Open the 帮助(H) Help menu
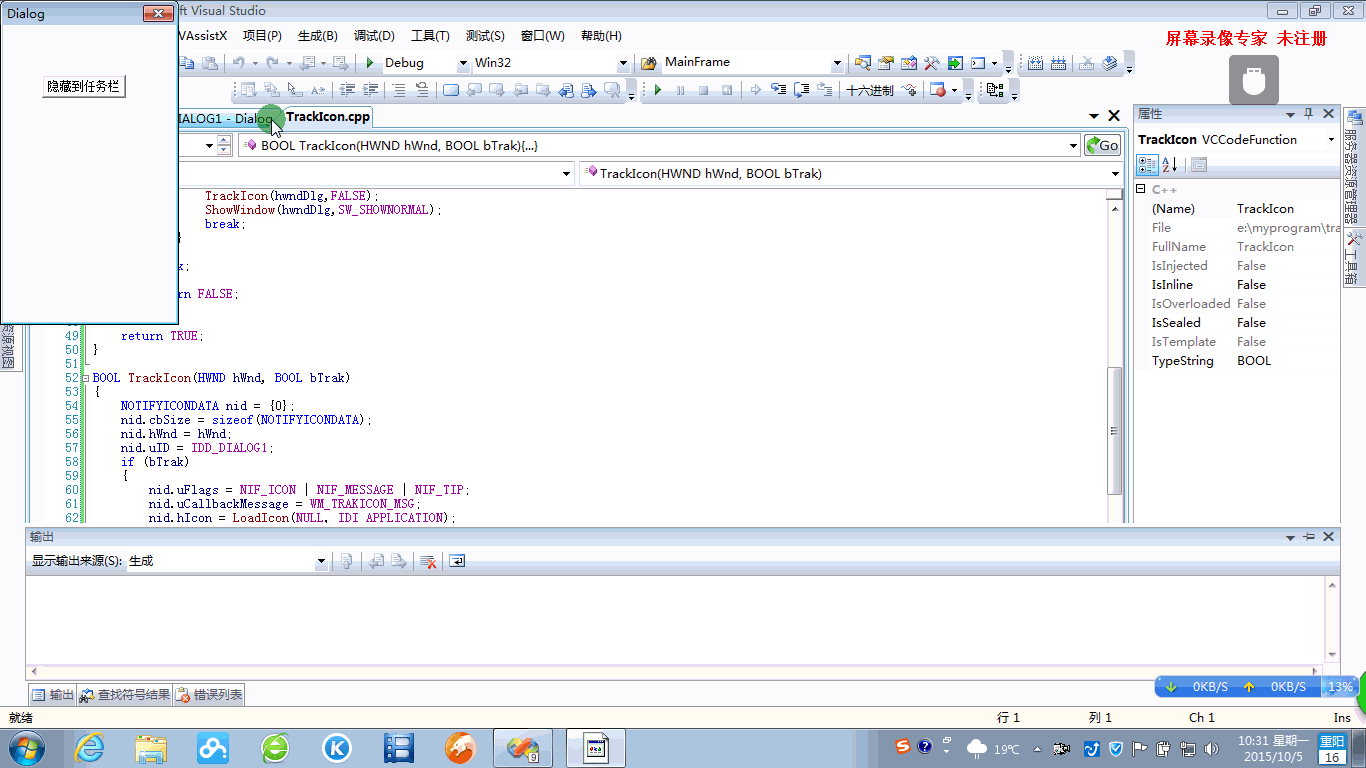This screenshot has height=768, width=1366. pos(601,36)
